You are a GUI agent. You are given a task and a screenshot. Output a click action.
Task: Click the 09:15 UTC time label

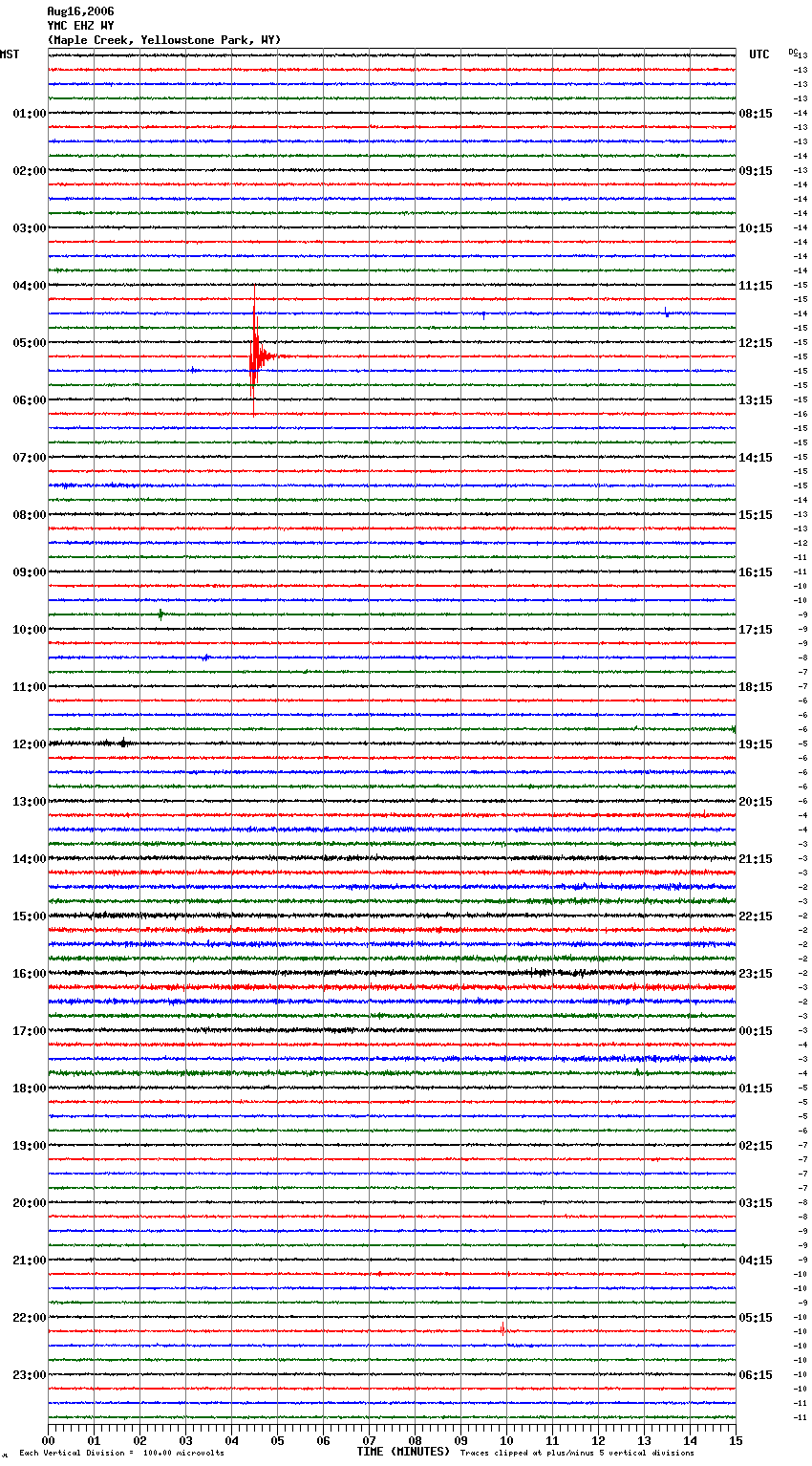tap(756, 171)
